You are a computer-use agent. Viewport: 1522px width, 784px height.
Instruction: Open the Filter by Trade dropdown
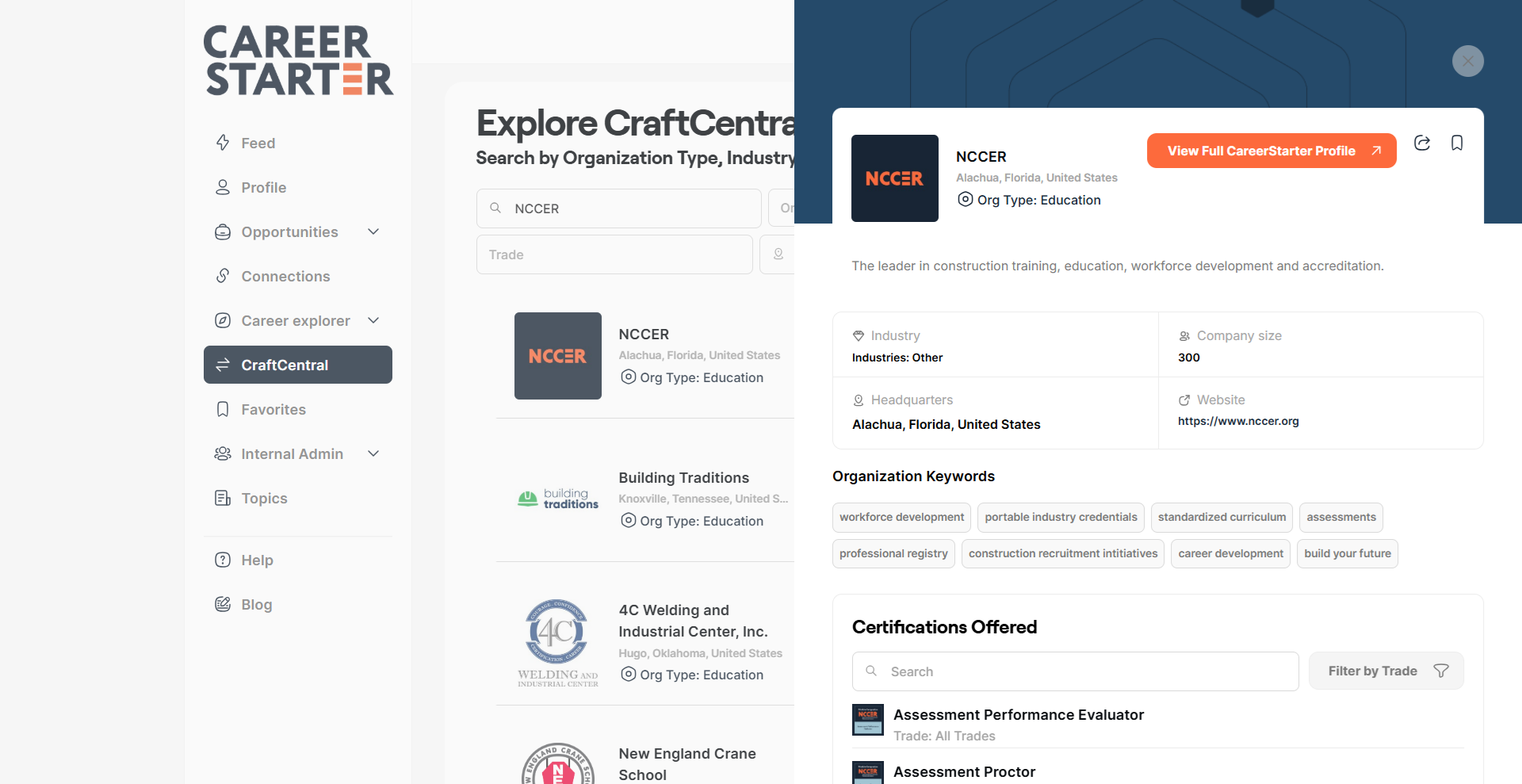1386,671
